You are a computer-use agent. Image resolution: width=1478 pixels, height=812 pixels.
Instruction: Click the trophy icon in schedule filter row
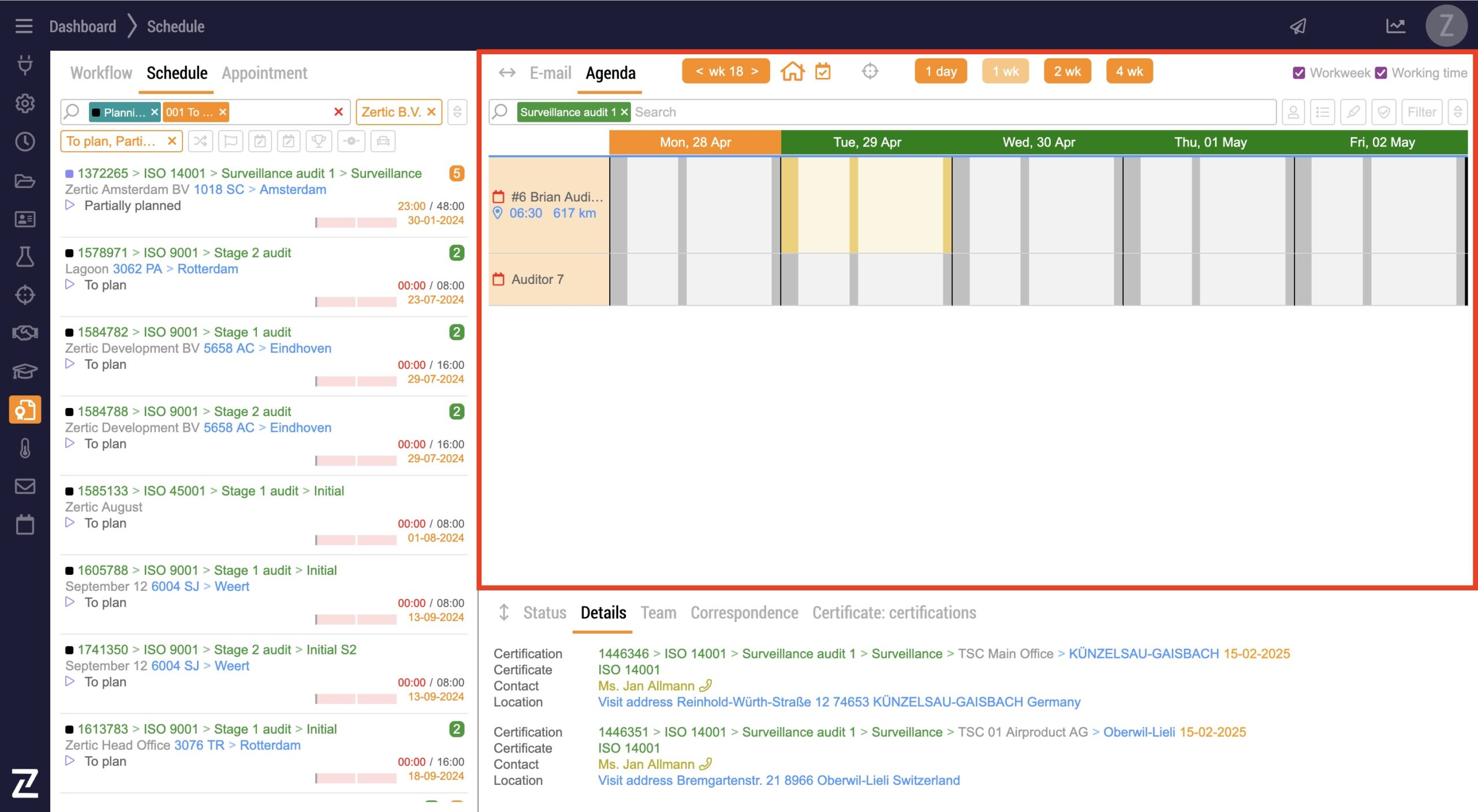coord(318,141)
